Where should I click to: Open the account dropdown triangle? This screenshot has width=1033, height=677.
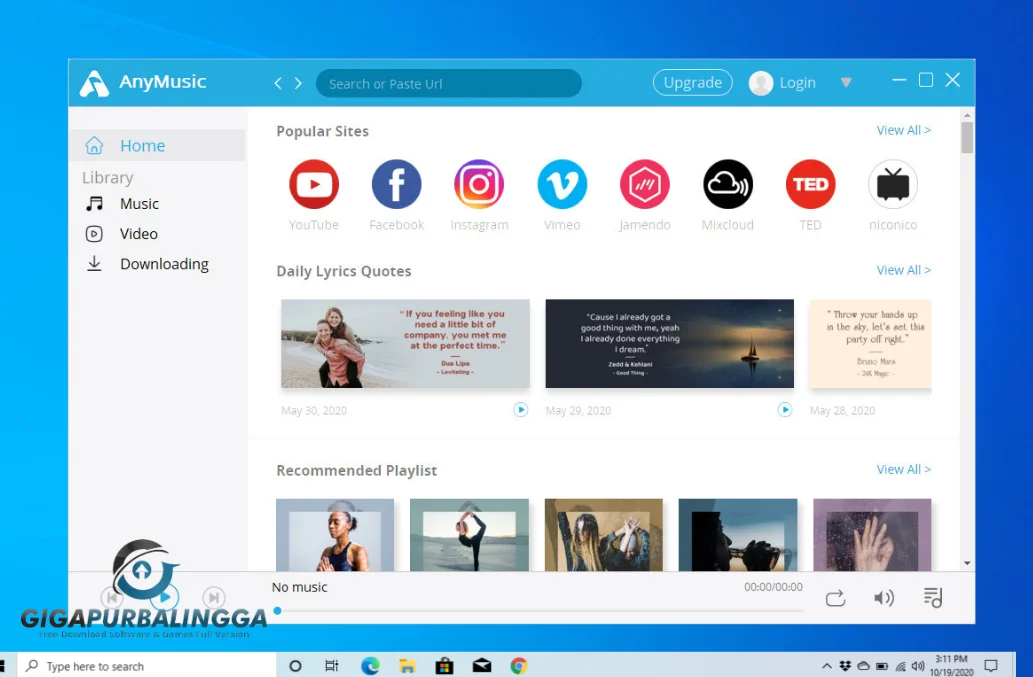[847, 82]
